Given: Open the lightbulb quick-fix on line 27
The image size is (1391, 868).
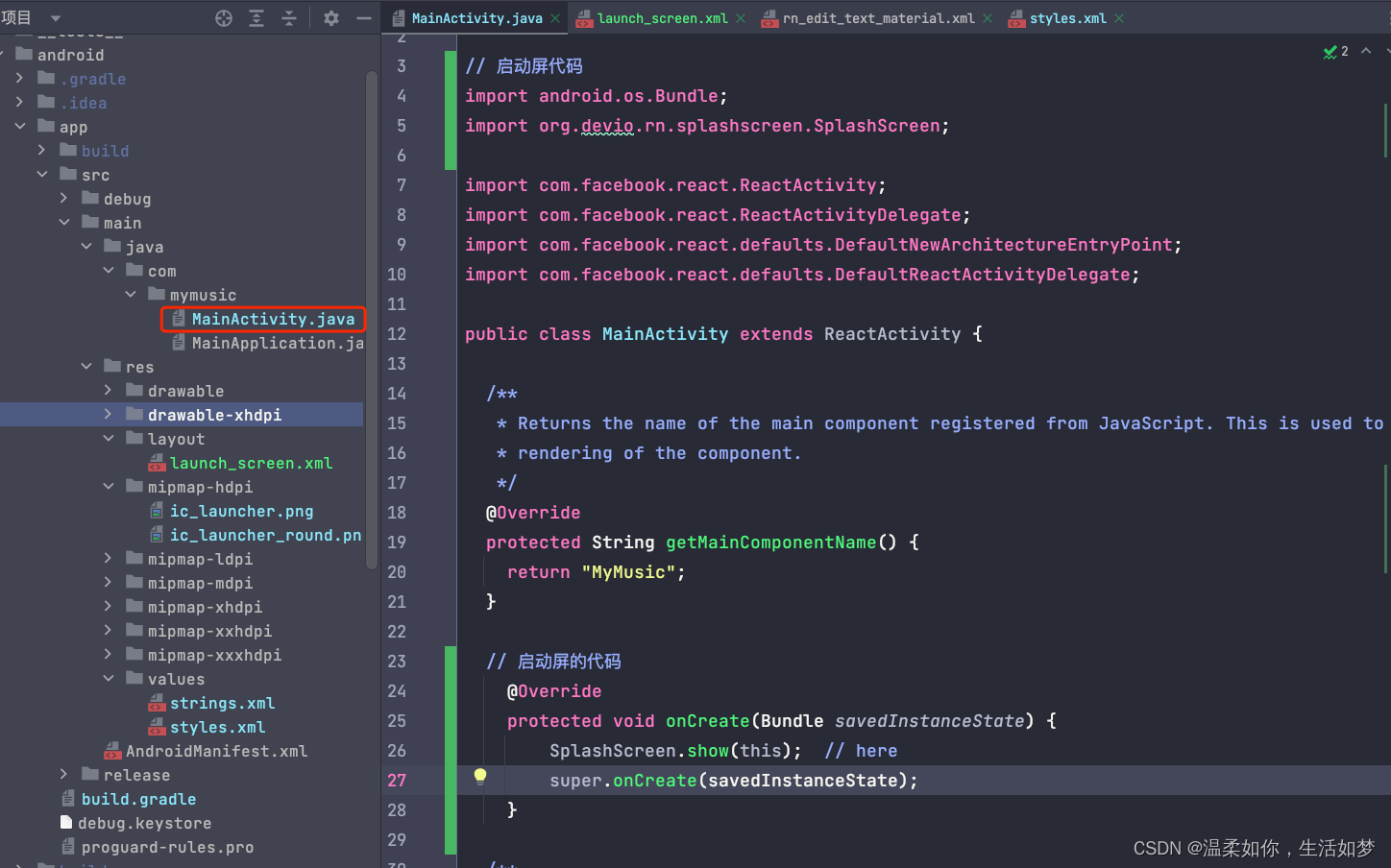Looking at the screenshot, I should tap(479, 778).
